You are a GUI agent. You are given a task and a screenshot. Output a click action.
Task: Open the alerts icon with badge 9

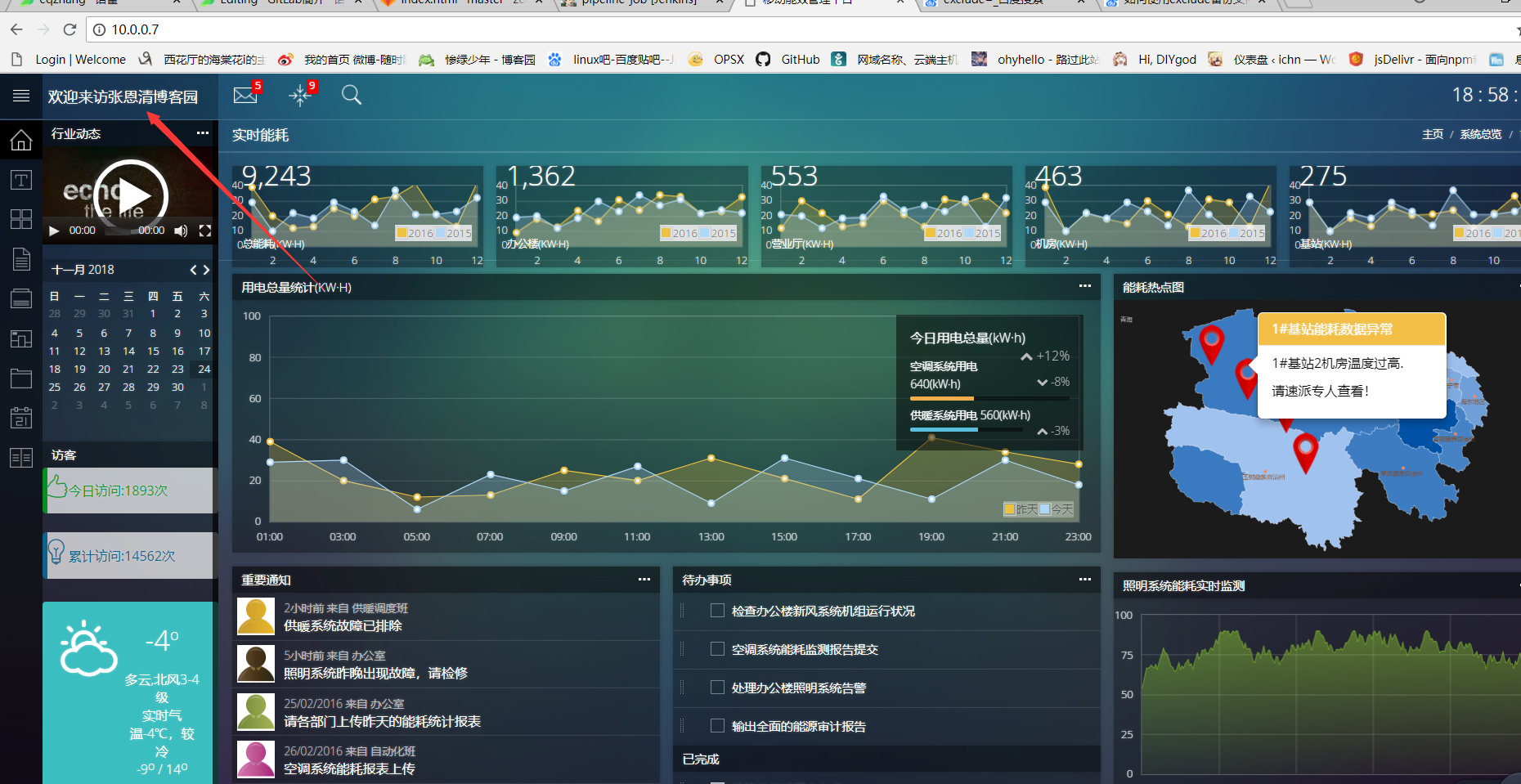click(302, 94)
